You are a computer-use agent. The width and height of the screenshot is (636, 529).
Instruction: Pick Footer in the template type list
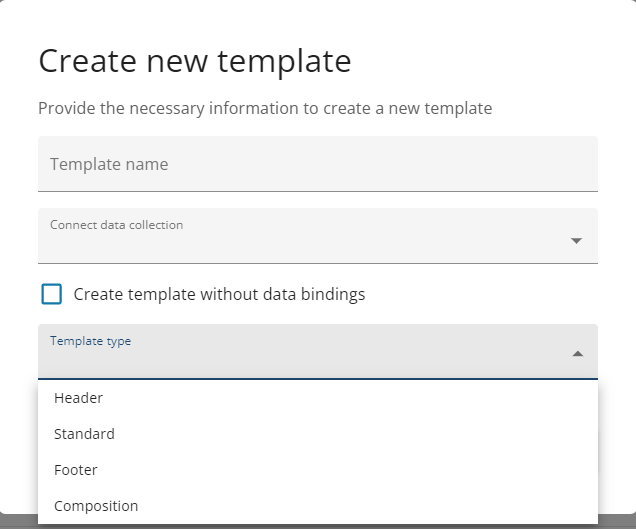(76, 470)
